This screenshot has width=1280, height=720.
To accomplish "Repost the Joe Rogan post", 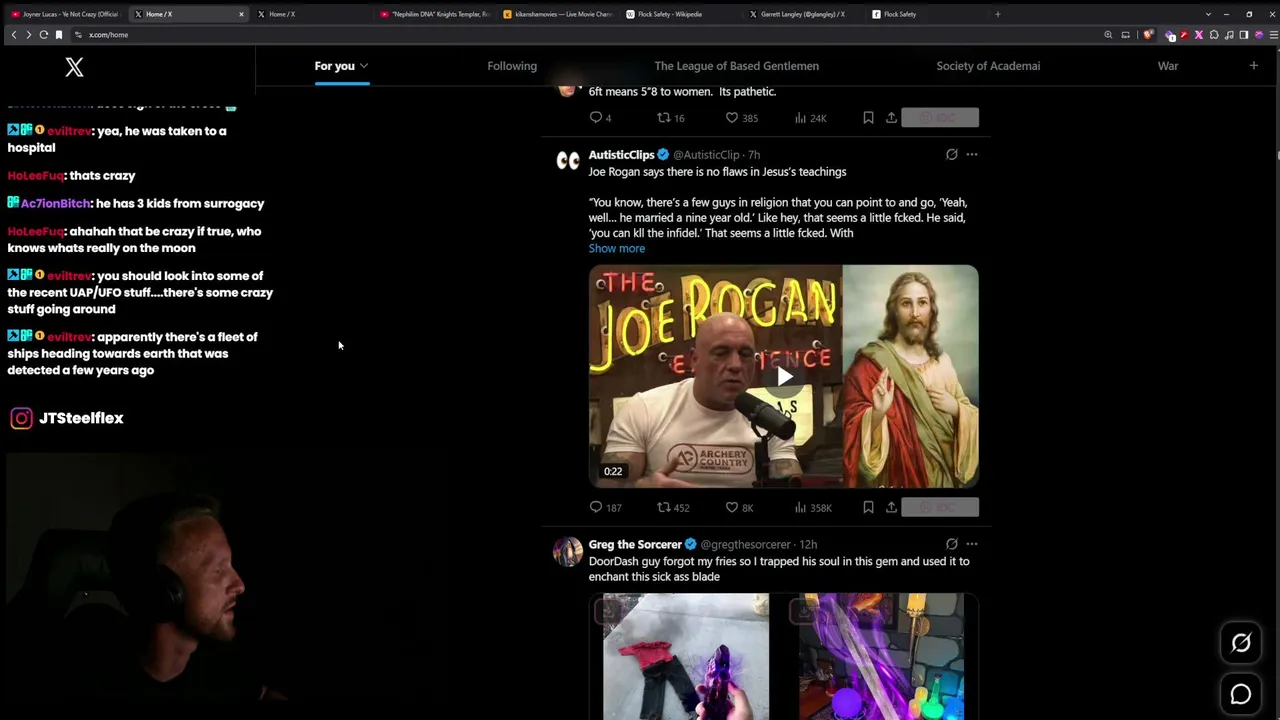I will 673,508.
